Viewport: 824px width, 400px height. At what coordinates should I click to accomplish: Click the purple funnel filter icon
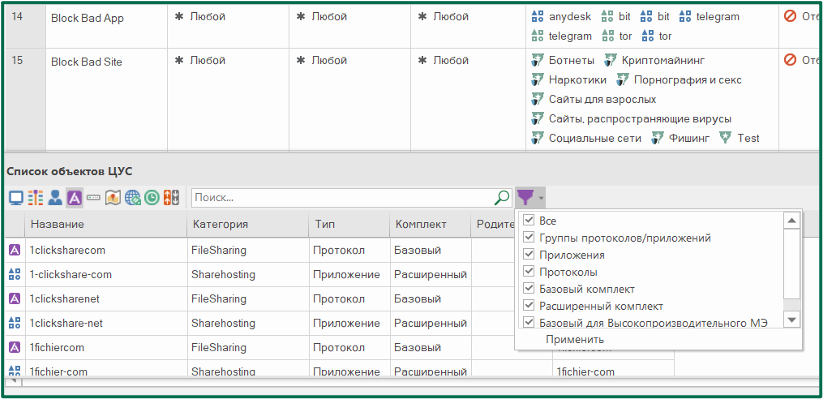click(x=525, y=198)
